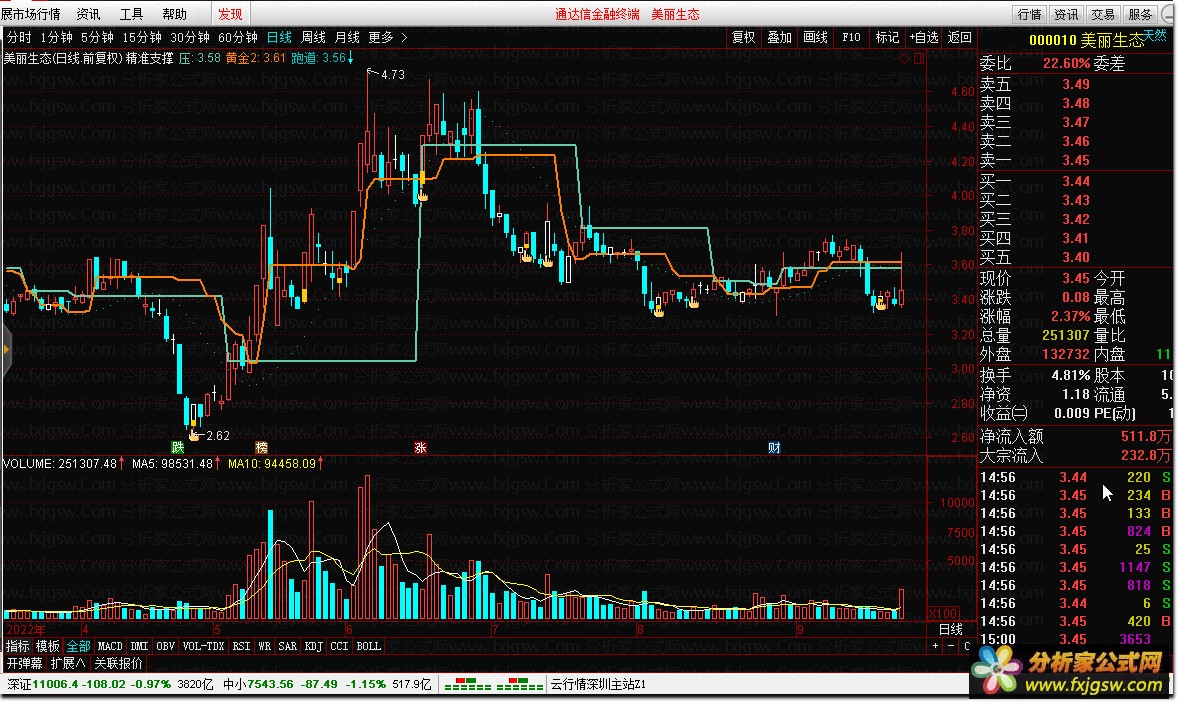
Task: Zoom in chart with plus button
Action: pyautogui.click(x=935, y=646)
